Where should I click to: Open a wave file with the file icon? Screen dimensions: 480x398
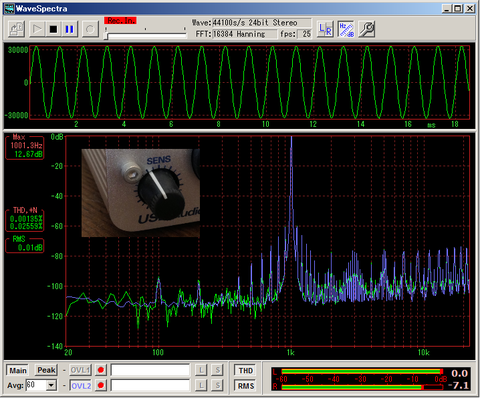pyautogui.click(x=16, y=29)
